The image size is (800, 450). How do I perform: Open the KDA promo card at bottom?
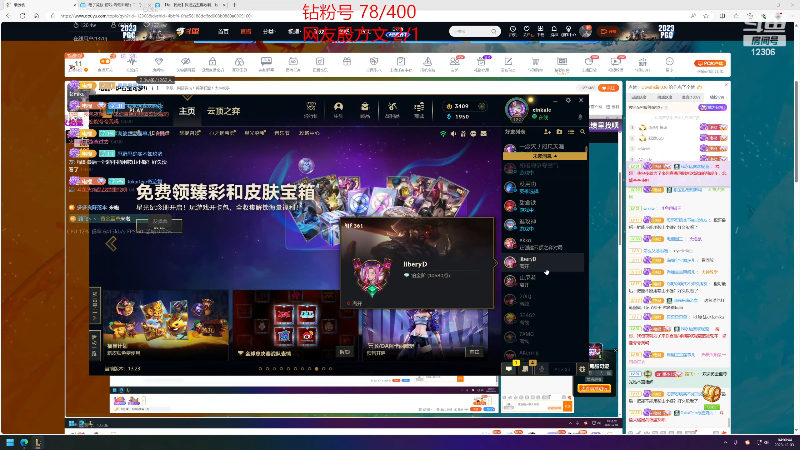(x=424, y=327)
